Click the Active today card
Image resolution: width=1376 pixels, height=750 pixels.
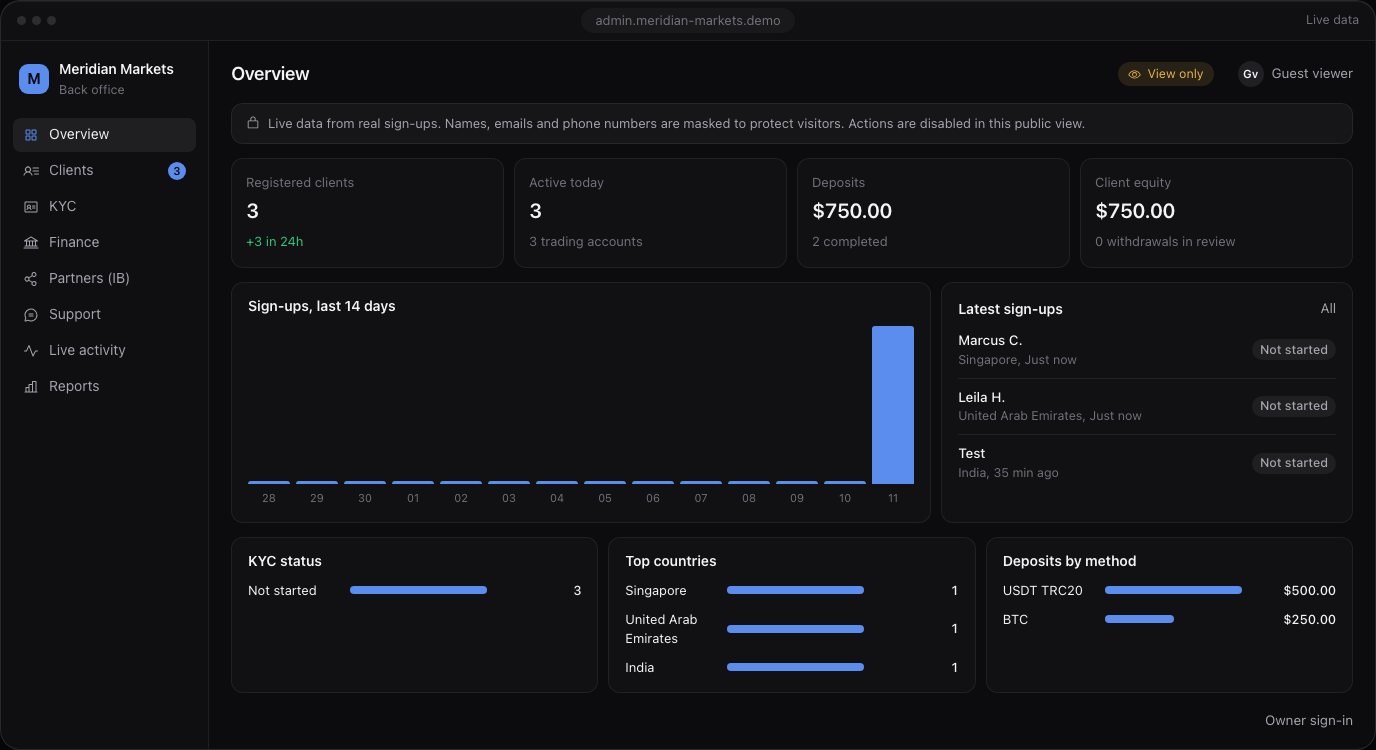(650, 213)
